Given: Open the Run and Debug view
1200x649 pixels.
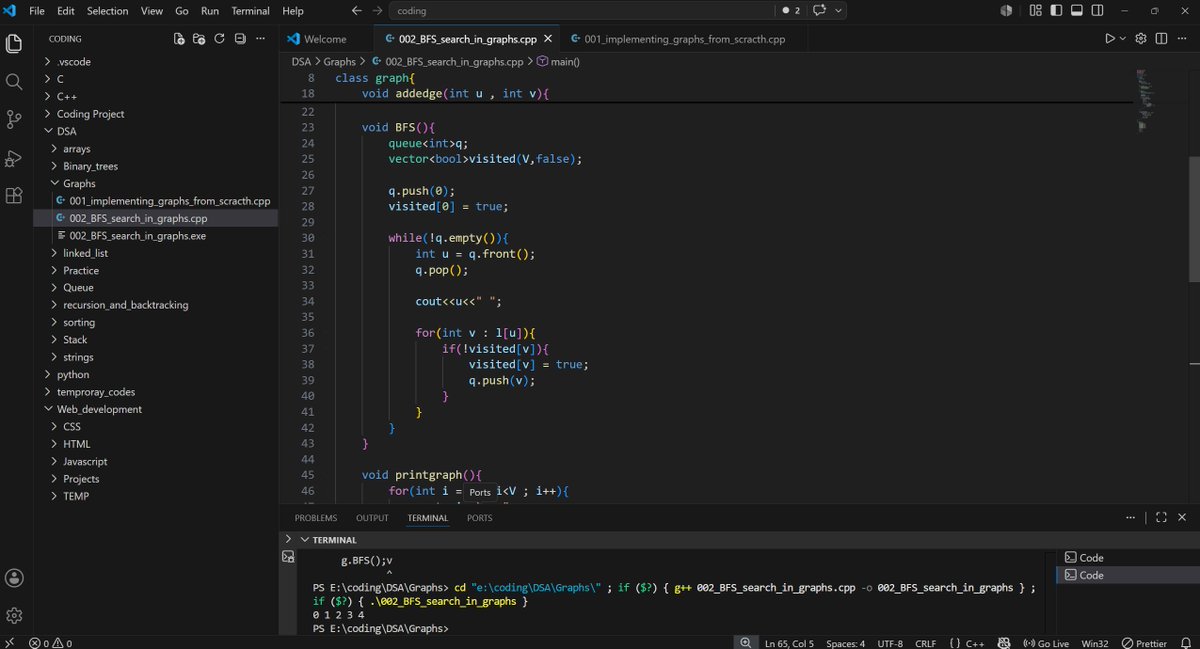Looking at the screenshot, I should tap(14, 158).
